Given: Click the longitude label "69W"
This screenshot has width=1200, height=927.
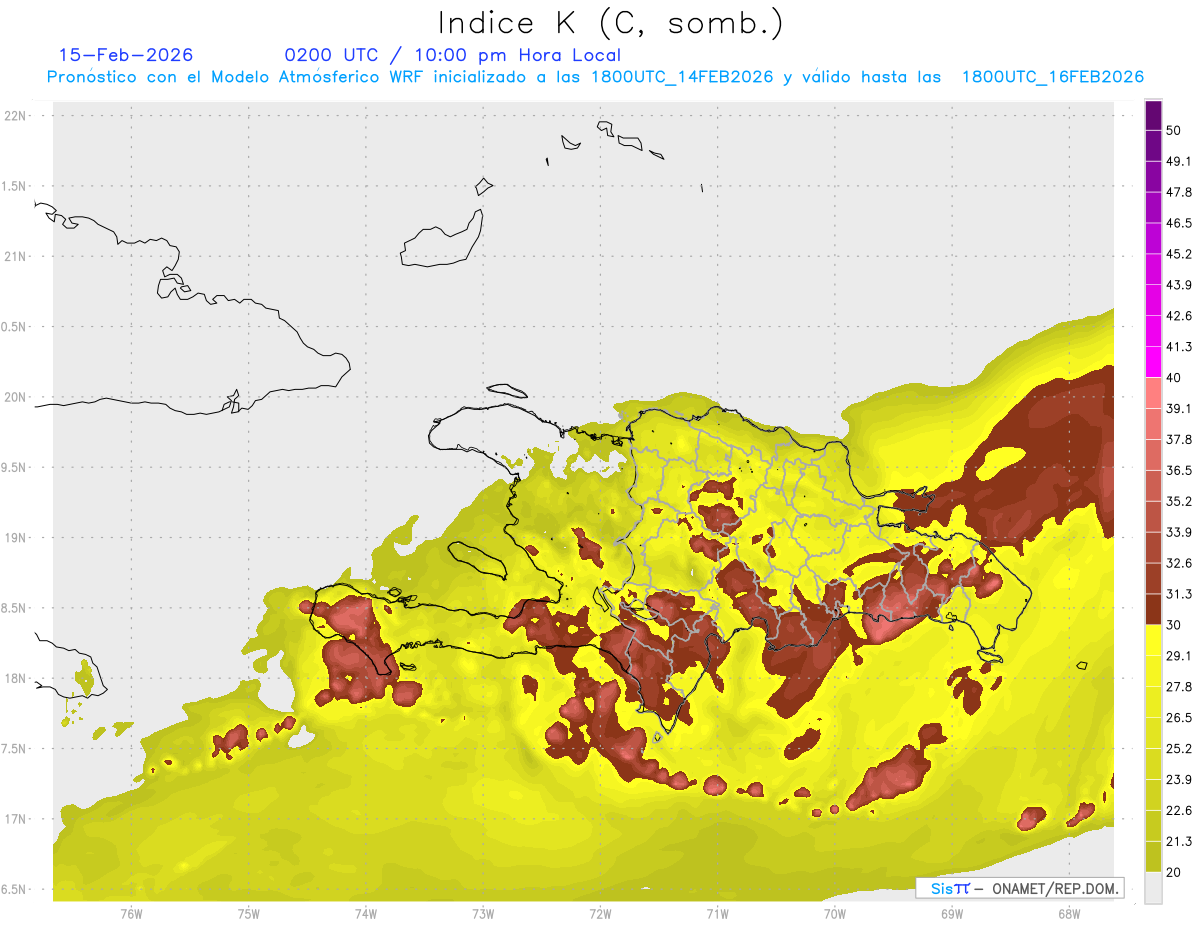Looking at the screenshot, I should (951, 914).
